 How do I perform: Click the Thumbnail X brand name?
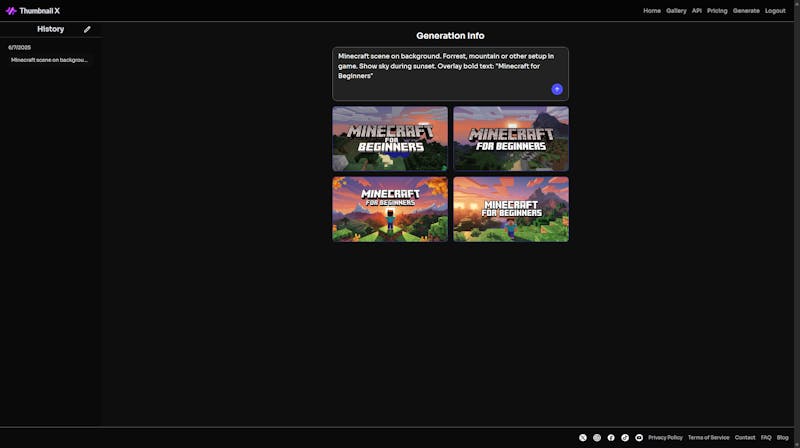tap(39, 11)
